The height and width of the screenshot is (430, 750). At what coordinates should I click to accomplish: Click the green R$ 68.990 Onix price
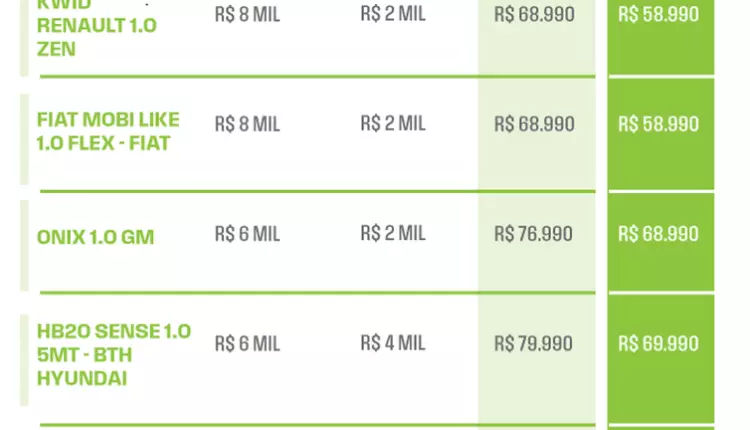[658, 234]
